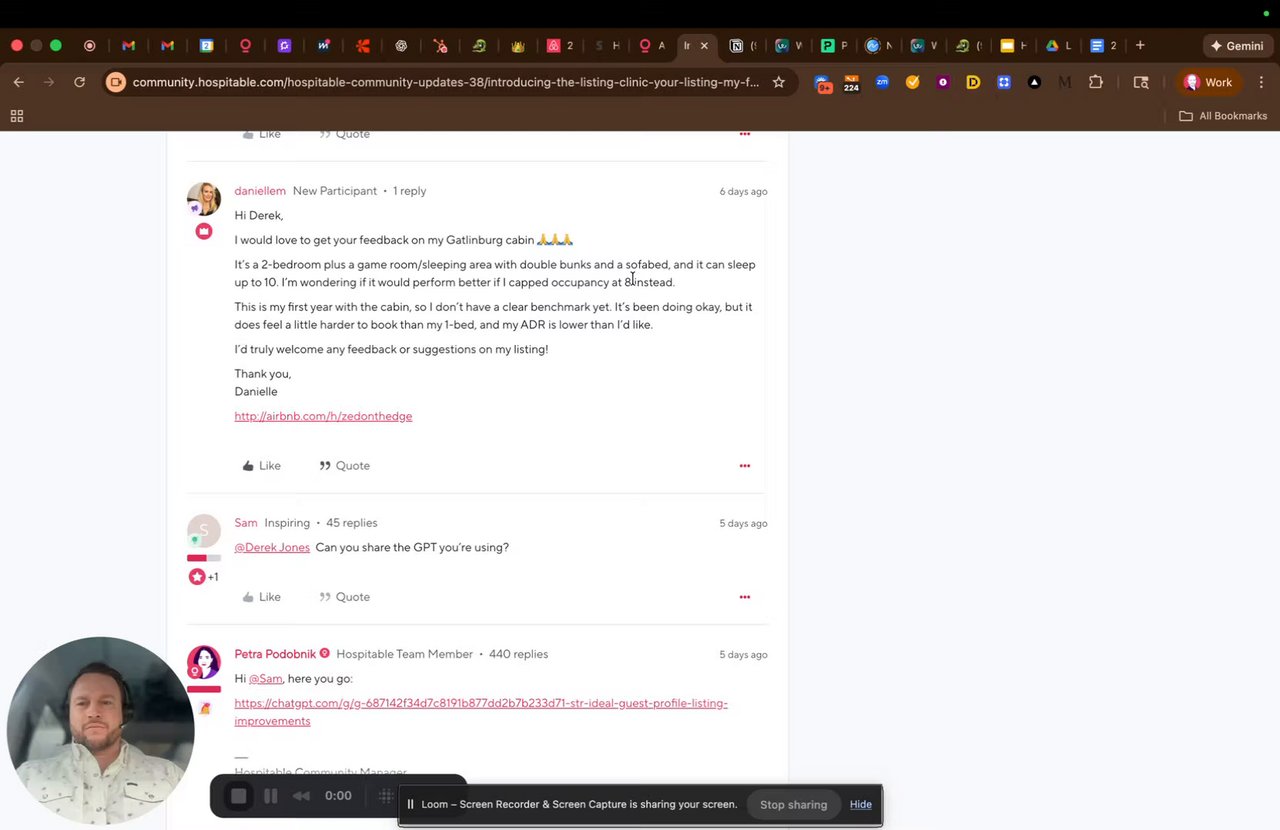Open the Extensions puzzle-piece menu
Screen dimensions: 1280x830
click(1096, 82)
